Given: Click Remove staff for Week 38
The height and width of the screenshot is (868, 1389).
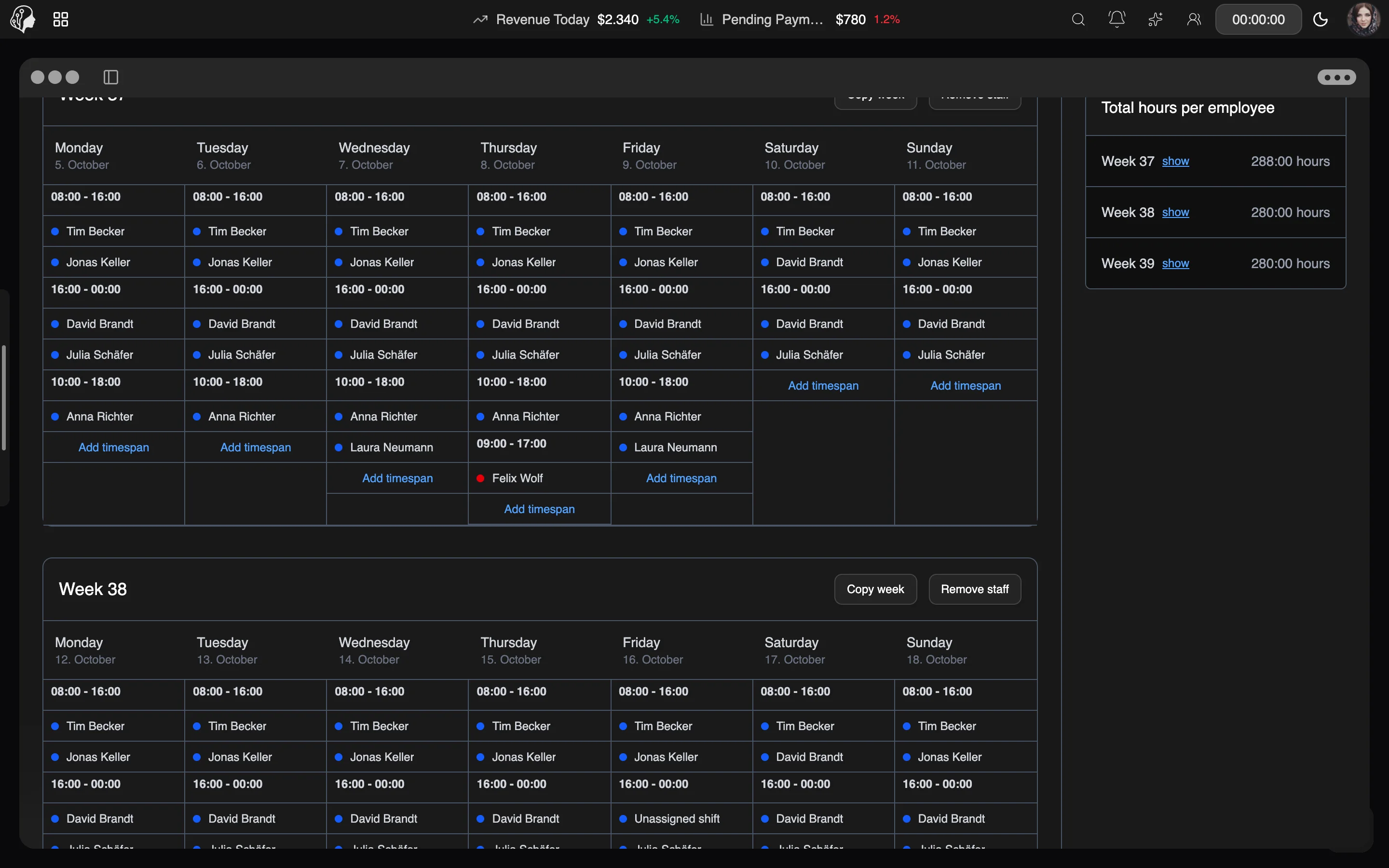Looking at the screenshot, I should point(975,589).
